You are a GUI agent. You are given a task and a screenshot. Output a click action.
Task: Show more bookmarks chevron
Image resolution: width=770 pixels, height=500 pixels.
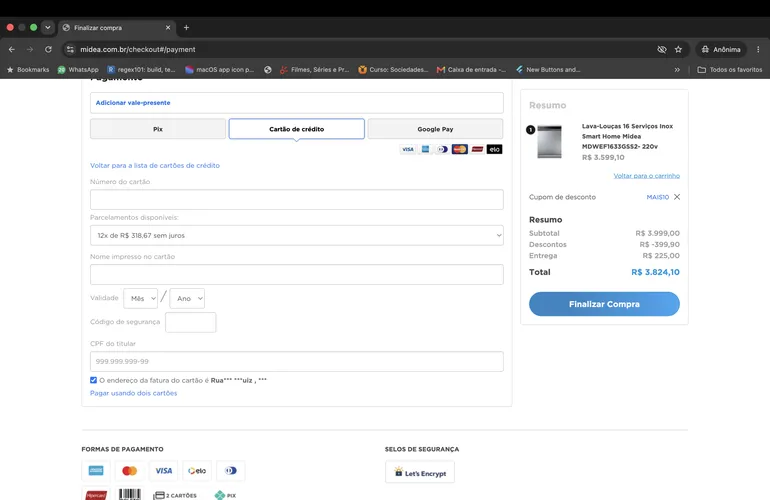coord(677,70)
